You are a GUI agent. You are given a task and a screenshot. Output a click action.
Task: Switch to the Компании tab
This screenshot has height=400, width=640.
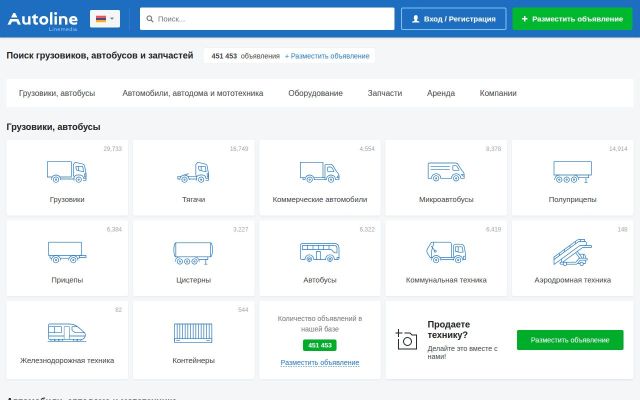[498, 93]
